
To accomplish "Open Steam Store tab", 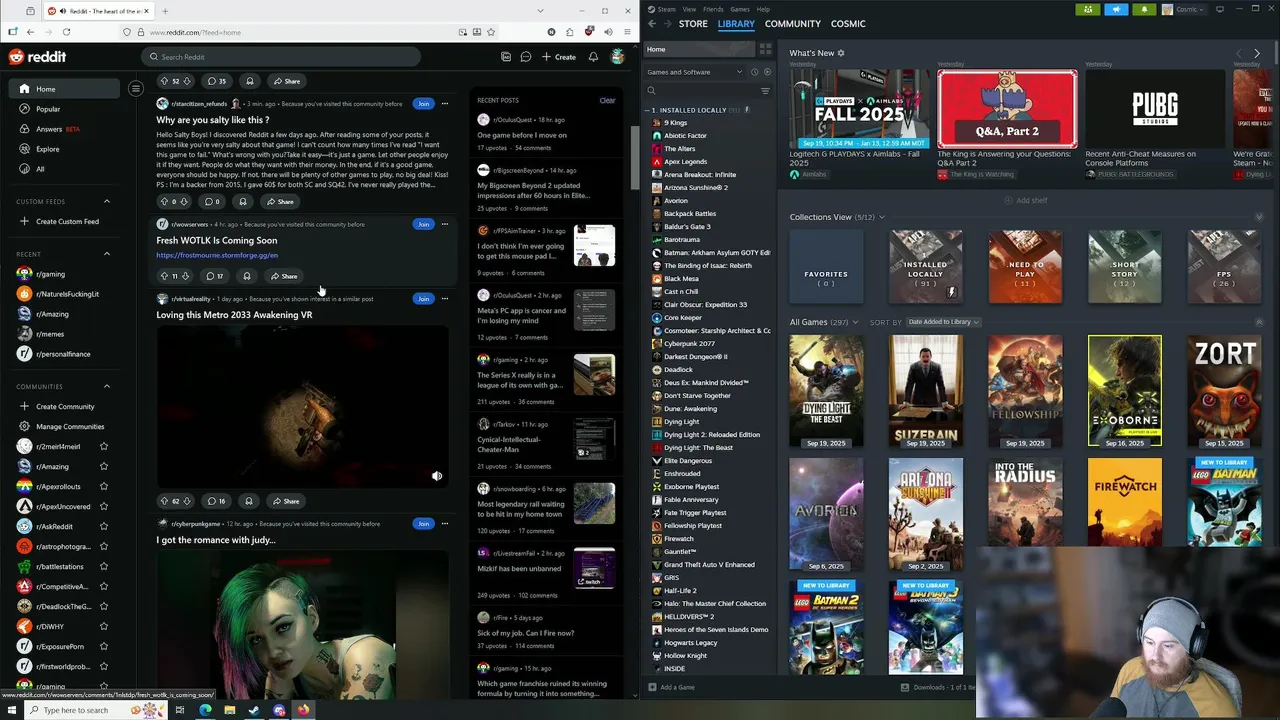I will [693, 24].
